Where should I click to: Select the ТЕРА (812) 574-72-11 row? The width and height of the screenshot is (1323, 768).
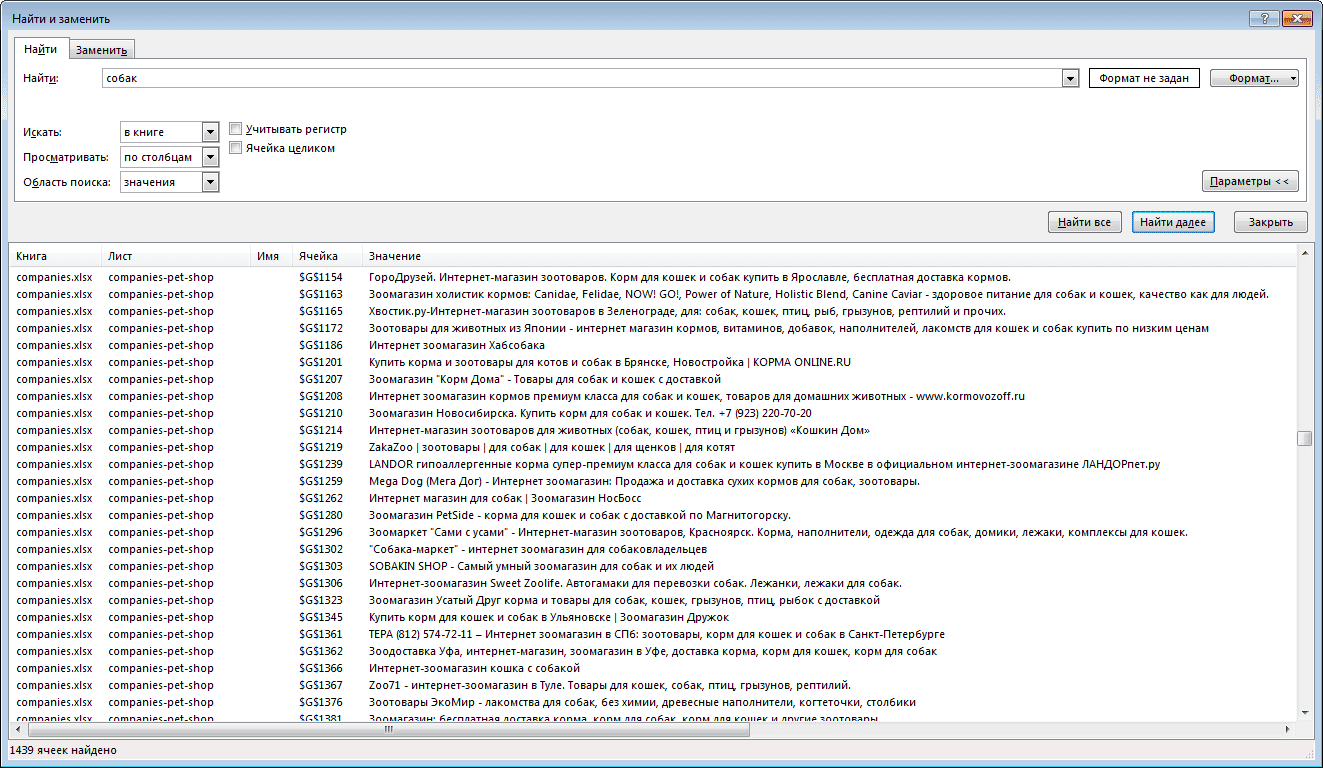pyautogui.click(x=653, y=634)
